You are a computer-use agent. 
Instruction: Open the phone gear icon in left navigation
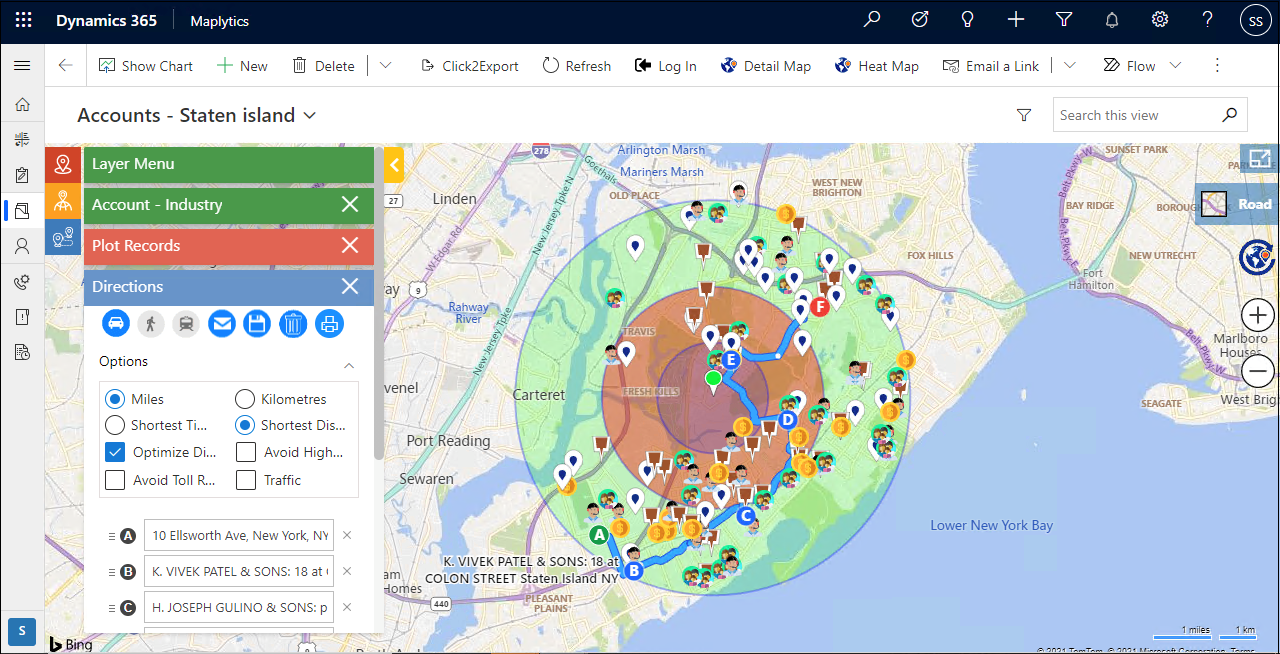point(22,282)
